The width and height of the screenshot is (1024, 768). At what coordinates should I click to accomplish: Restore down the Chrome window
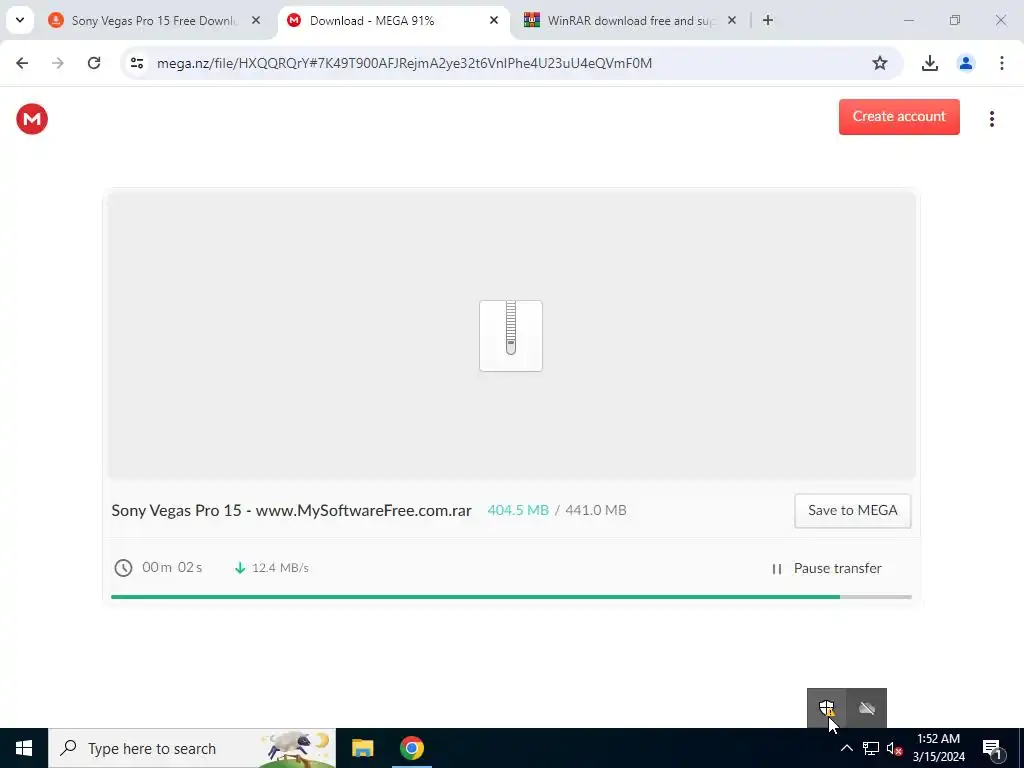point(955,20)
